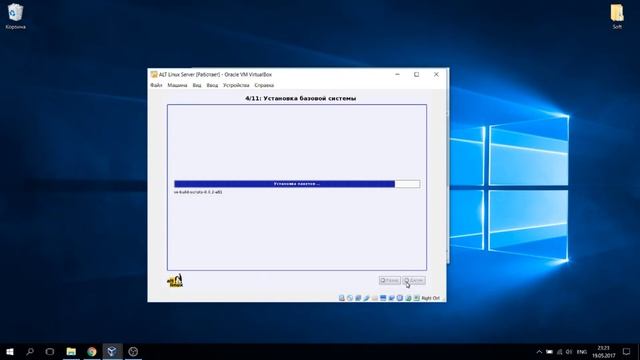The height and width of the screenshot is (360, 640).
Task: Click the blue package installation progress bar
Action: [297, 184]
